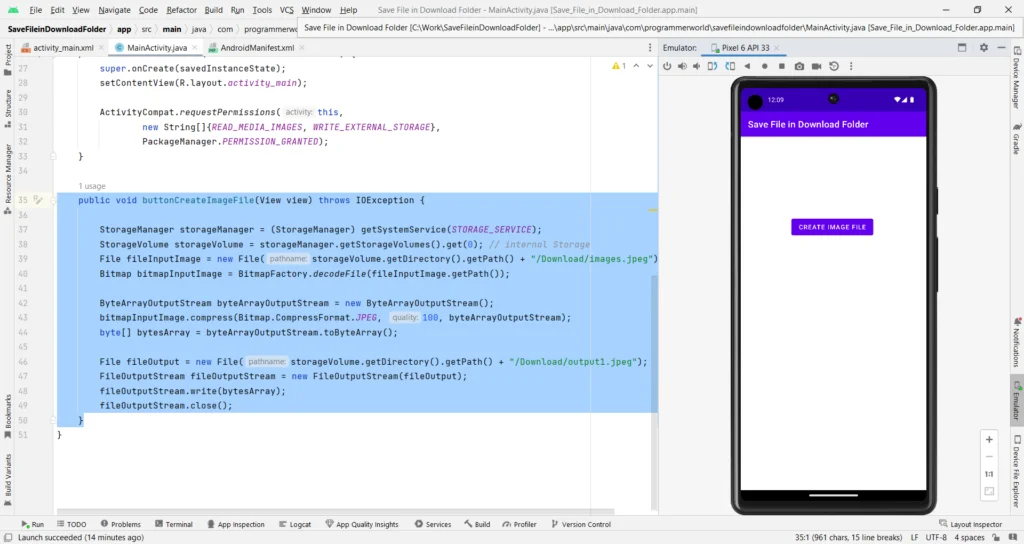Open the Structure side panel
The width and height of the screenshot is (1024, 544).
pyautogui.click(x=8, y=108)
